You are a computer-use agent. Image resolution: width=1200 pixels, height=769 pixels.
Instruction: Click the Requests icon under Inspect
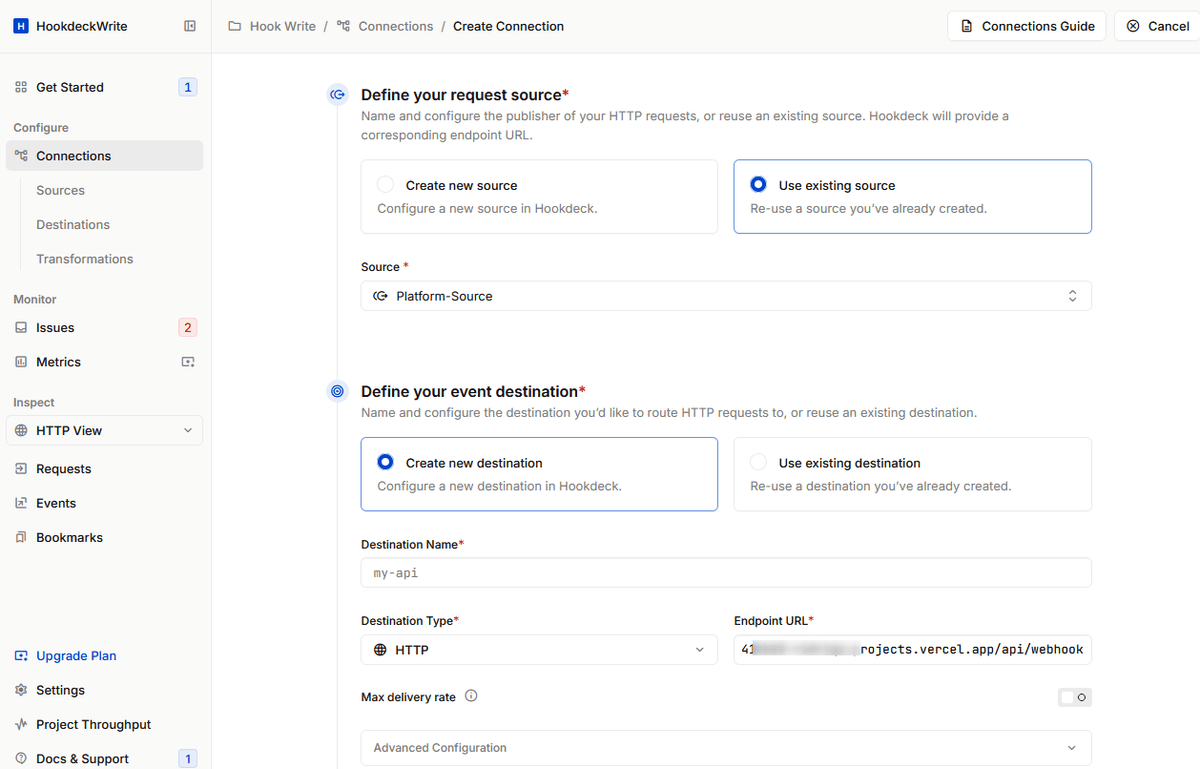click(23, 468)
